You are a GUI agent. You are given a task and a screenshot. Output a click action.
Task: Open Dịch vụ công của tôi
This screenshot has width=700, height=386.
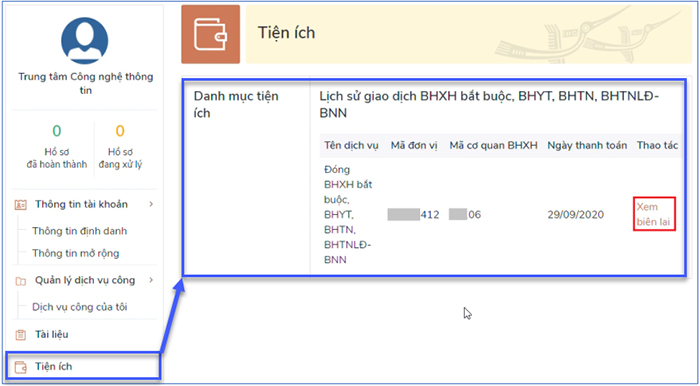[x=79, y=307]
